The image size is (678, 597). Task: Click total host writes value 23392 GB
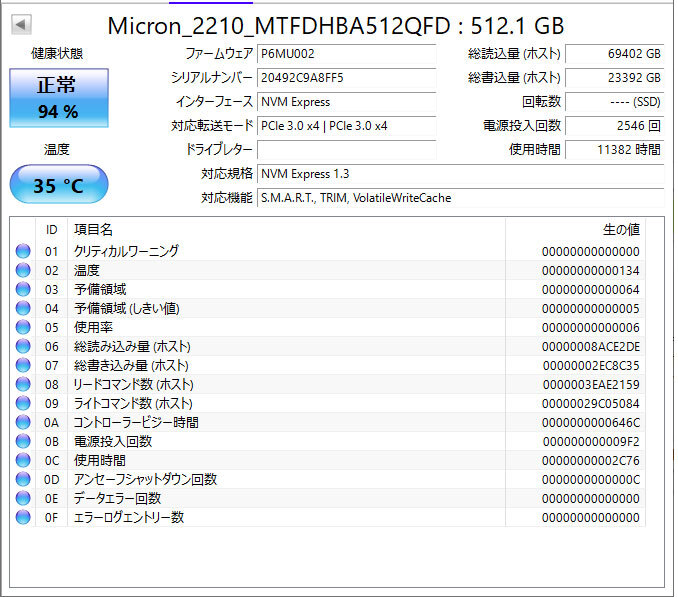[x=614, y=78]
